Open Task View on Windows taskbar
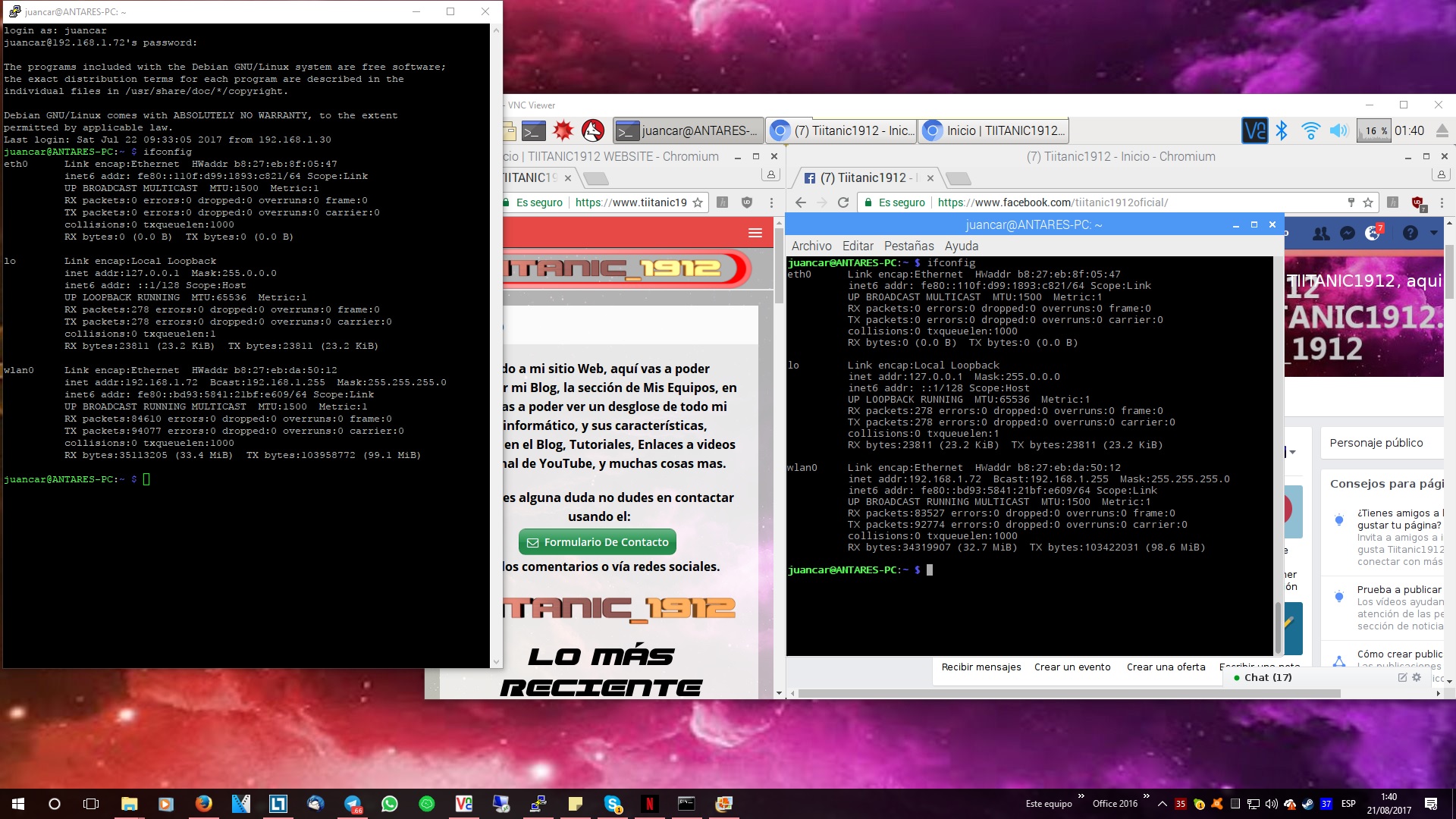 (91, 804)
